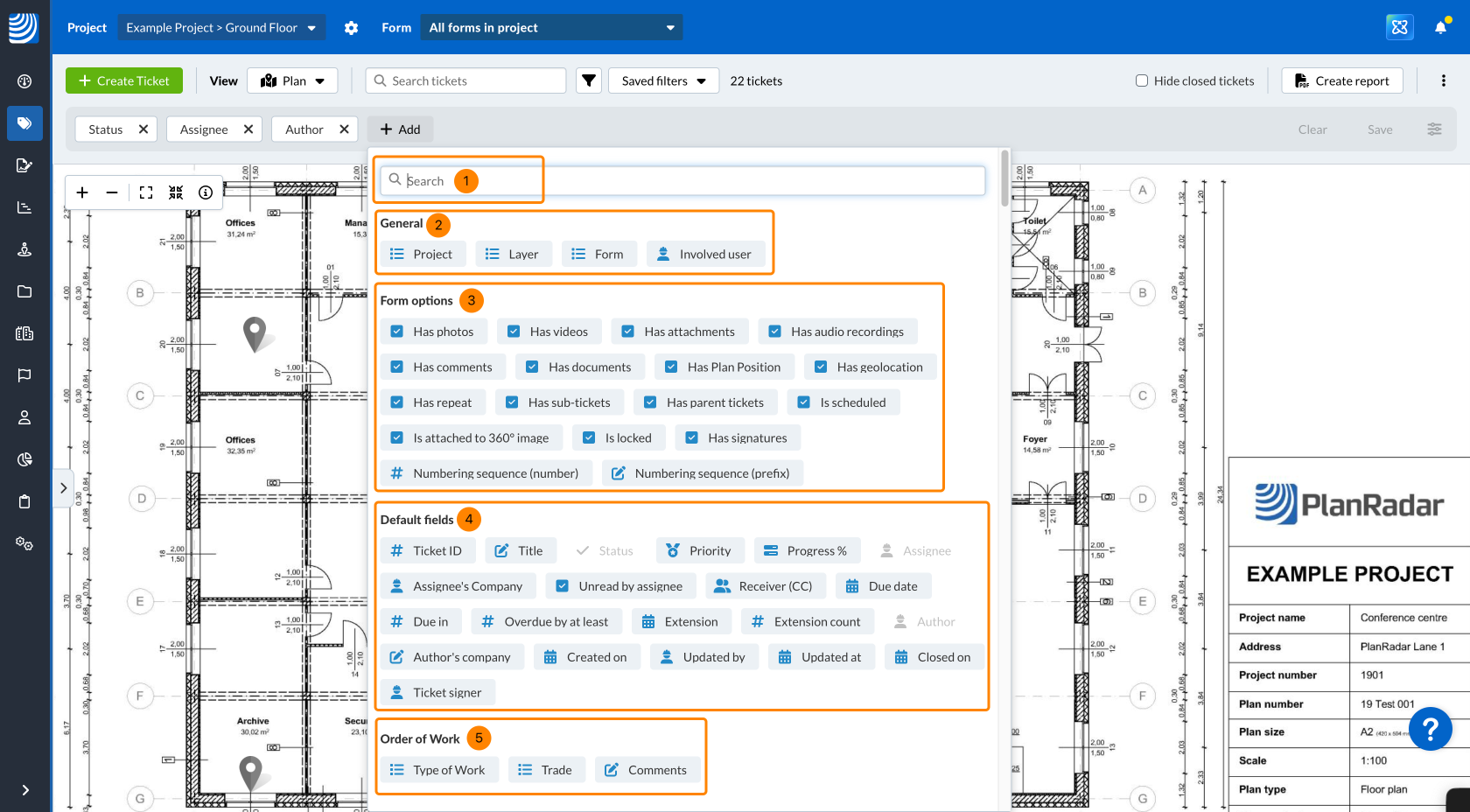The image size is (1470, 812).
Task: Open the filter settings sliders icon
Action: click(1434, 129)
